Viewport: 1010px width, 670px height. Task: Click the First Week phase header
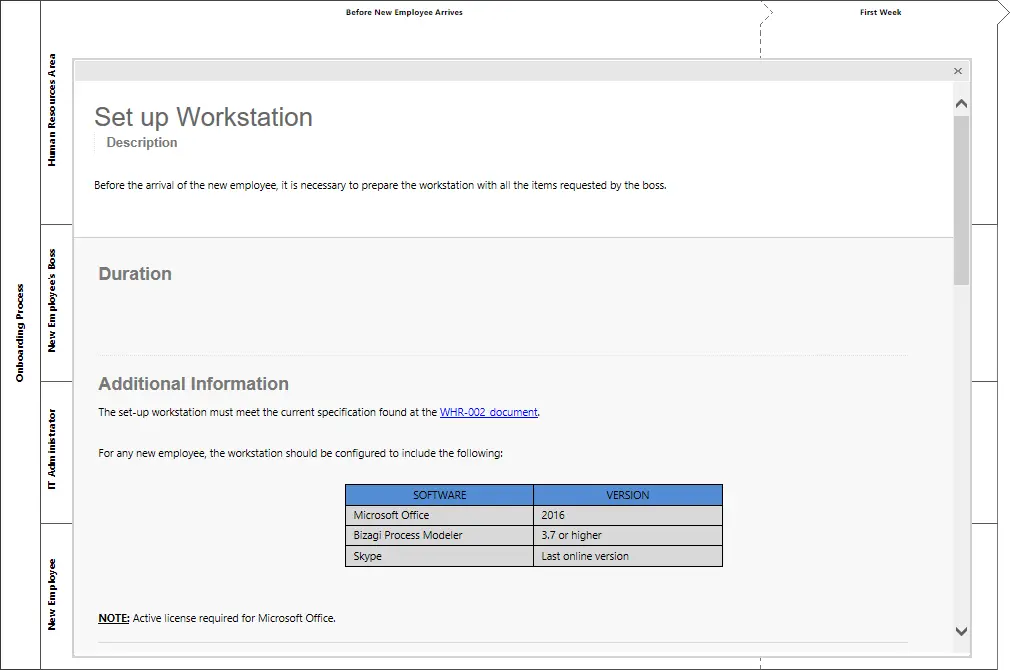881,12
